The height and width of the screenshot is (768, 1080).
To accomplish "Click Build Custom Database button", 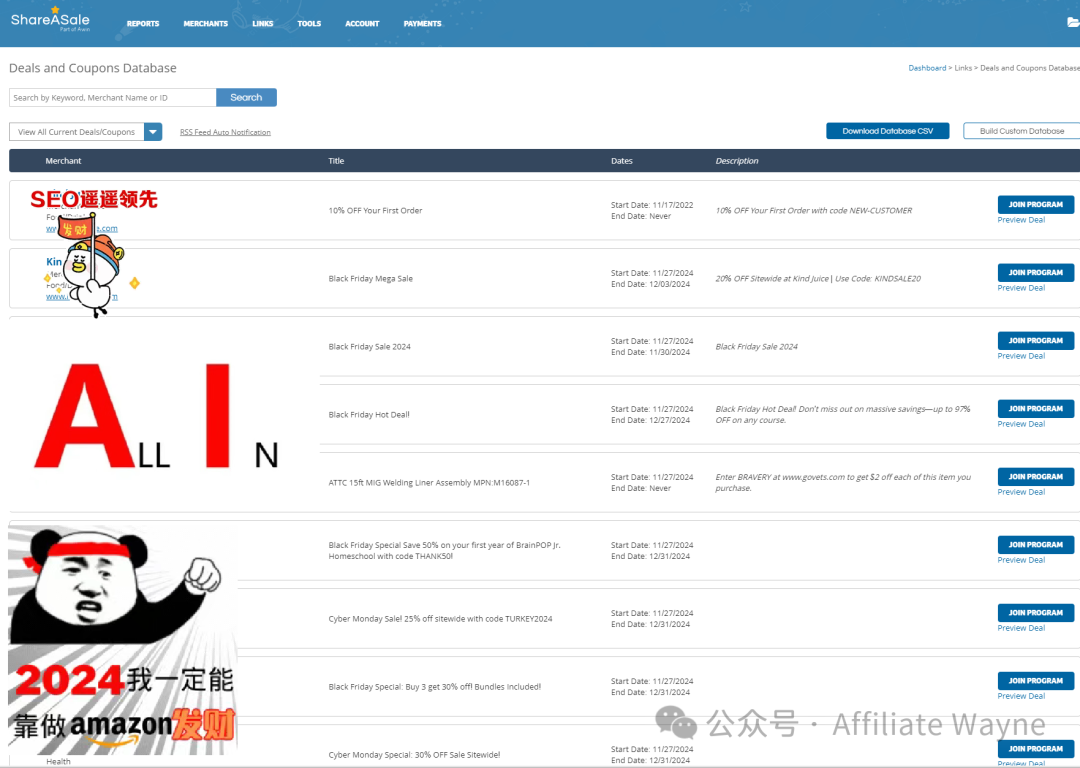I will point(1021,131).
